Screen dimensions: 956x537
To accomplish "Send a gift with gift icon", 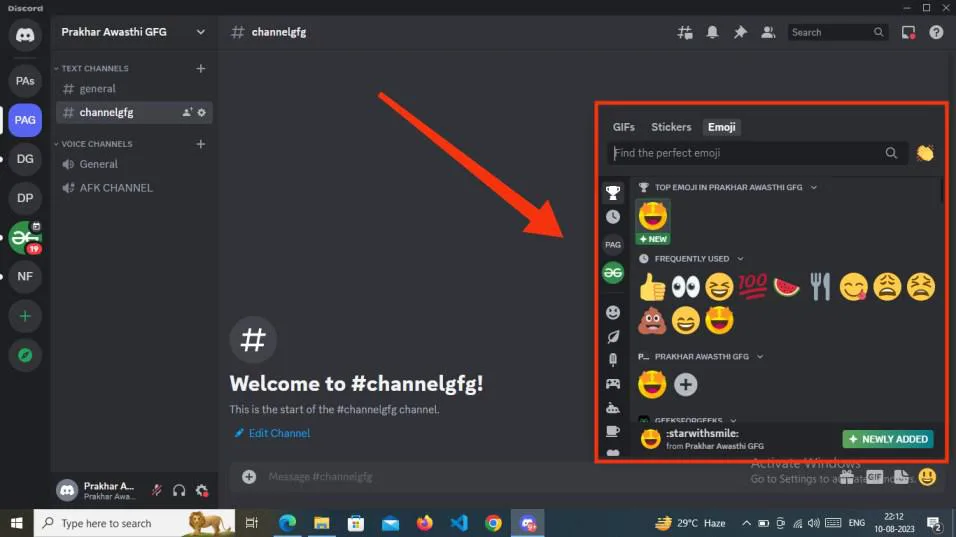I will [x=847, y=477].
